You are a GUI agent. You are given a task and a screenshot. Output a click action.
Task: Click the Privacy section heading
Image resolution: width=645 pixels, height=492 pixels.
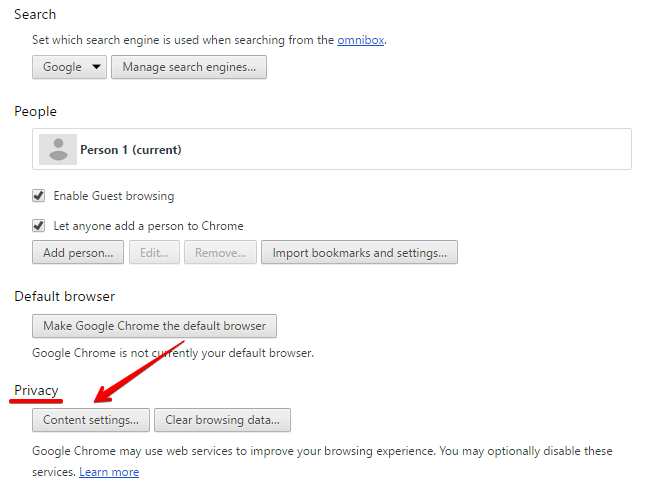(x=36, y=390)
